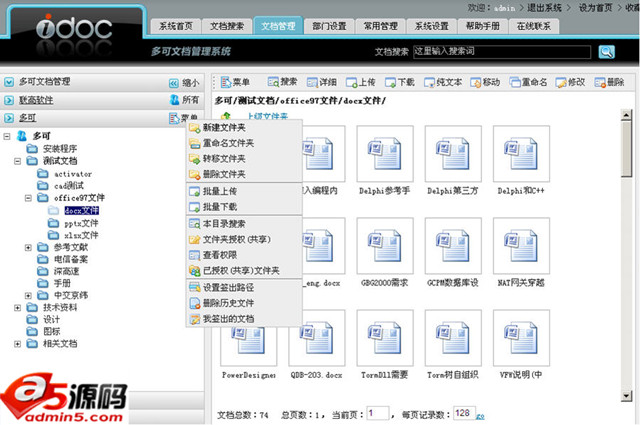Click the 每页记录数 field showing 128
The width and height of the screenshot is (640, 425).
pyautogui.click(x=464, y=413)
